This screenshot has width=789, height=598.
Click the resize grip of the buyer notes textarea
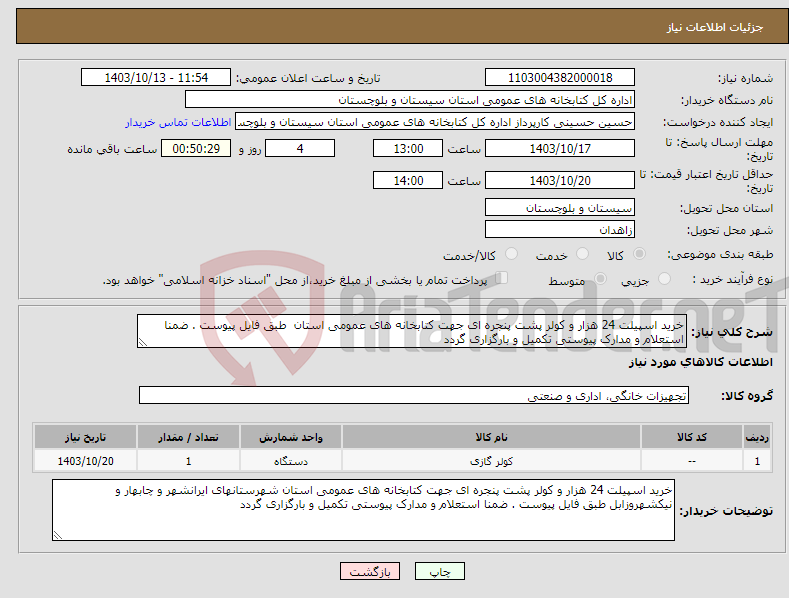coord(58,536)
